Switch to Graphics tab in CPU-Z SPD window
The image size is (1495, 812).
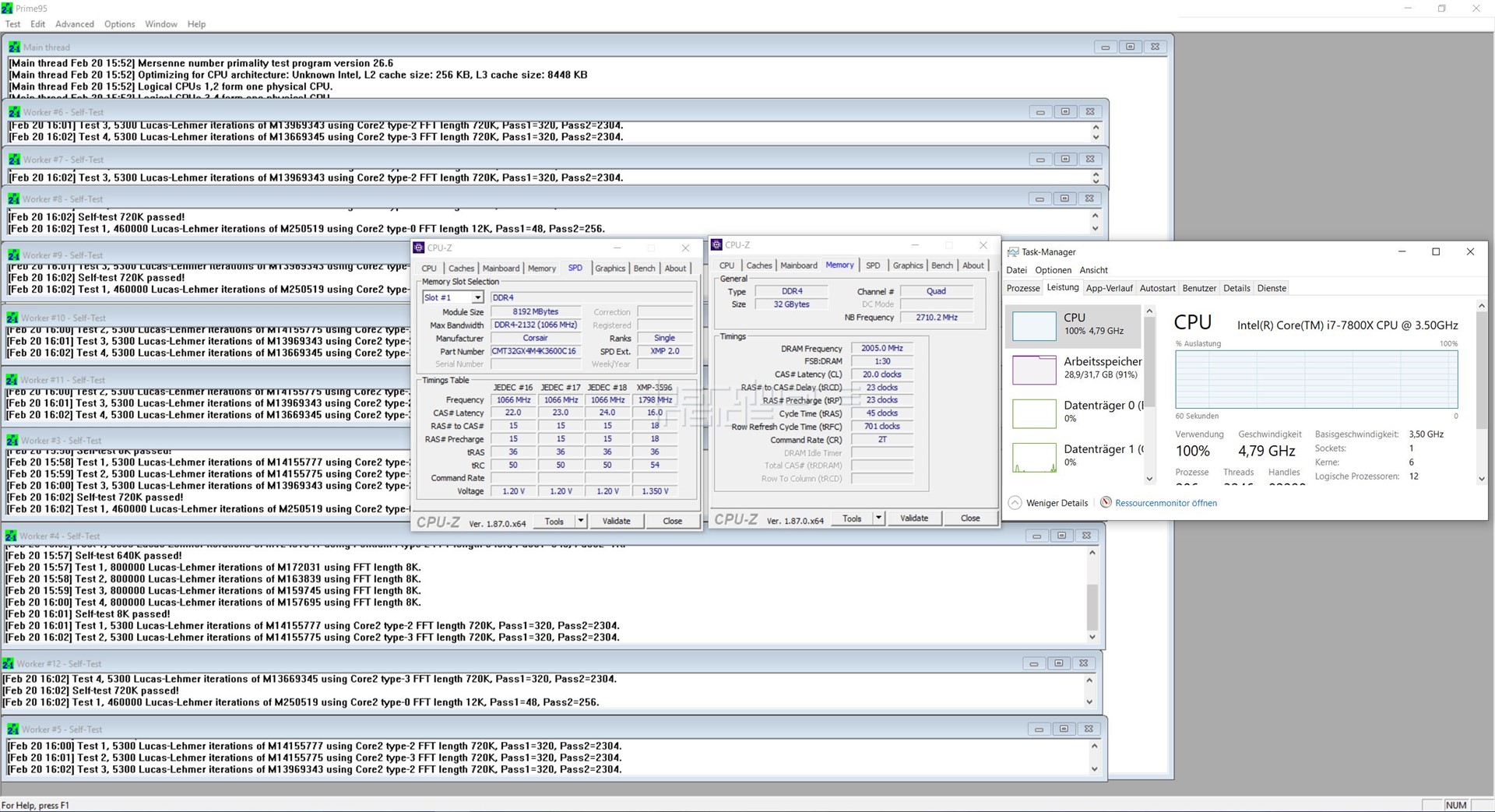coord(610,268)
